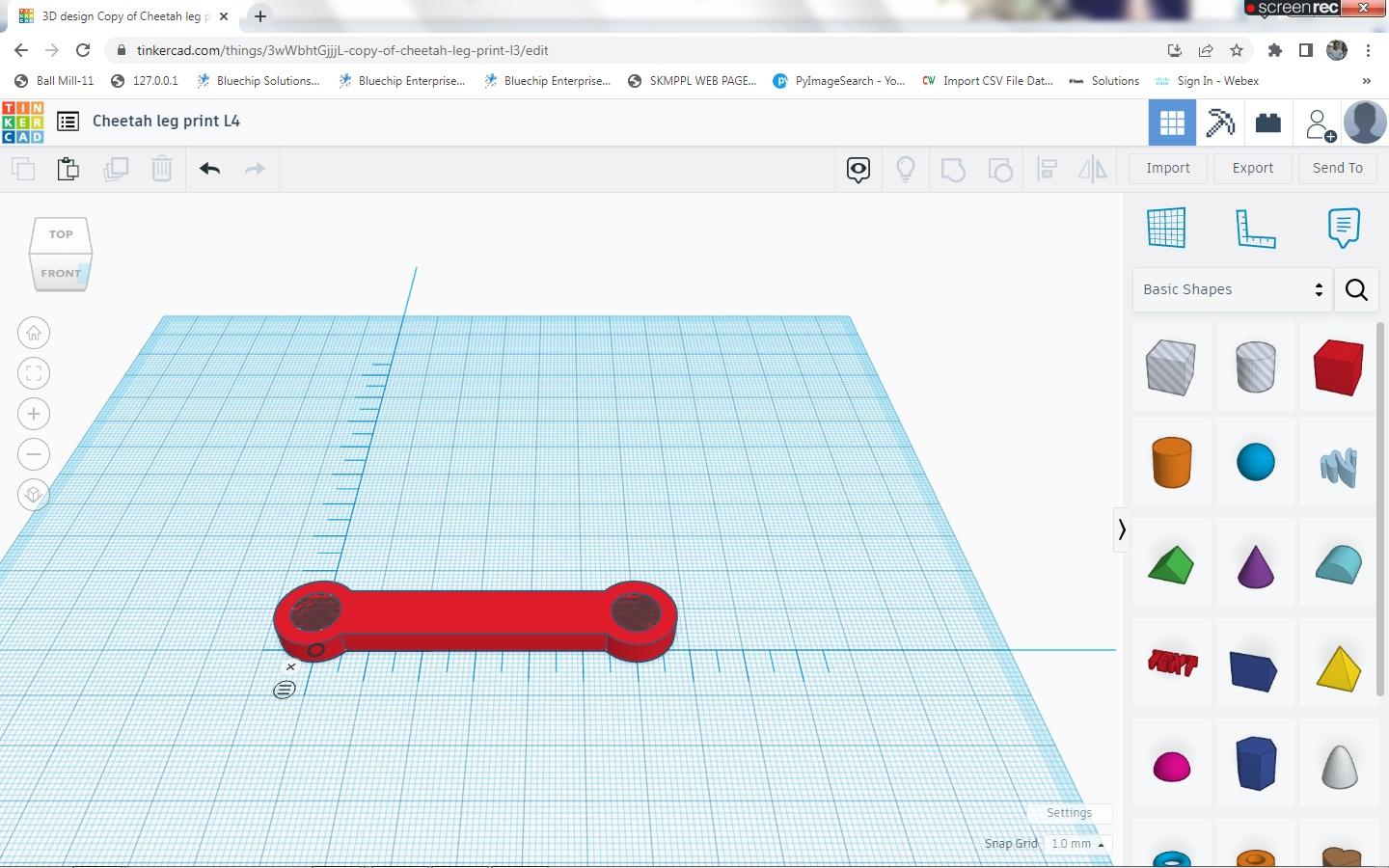Screen dimensions: 1389x868
Task: Select the striped Cylinder hole shape
Action: (1255, 366)
